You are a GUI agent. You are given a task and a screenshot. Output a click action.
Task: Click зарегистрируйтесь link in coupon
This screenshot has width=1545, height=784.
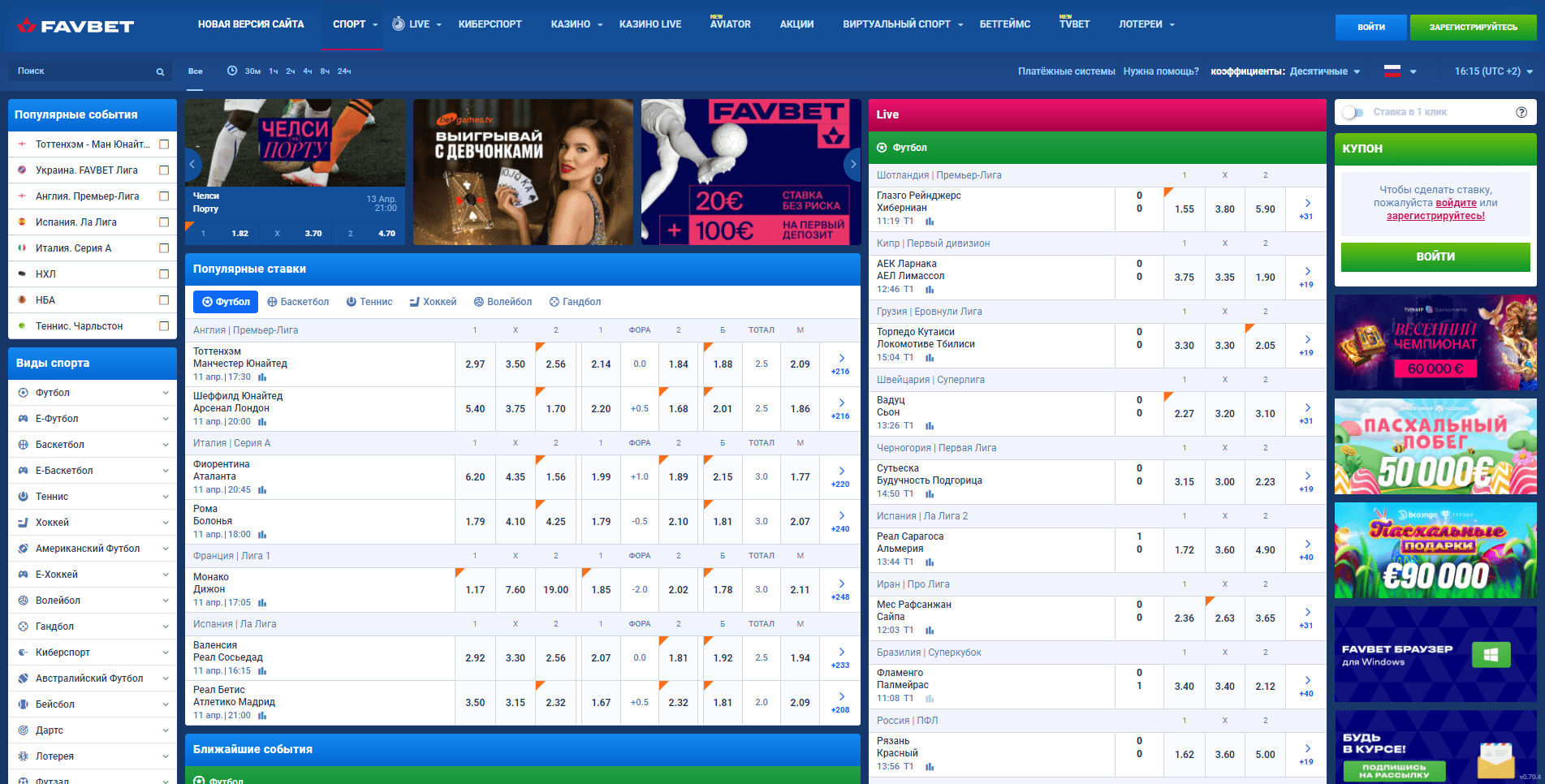pos(1435,216)
